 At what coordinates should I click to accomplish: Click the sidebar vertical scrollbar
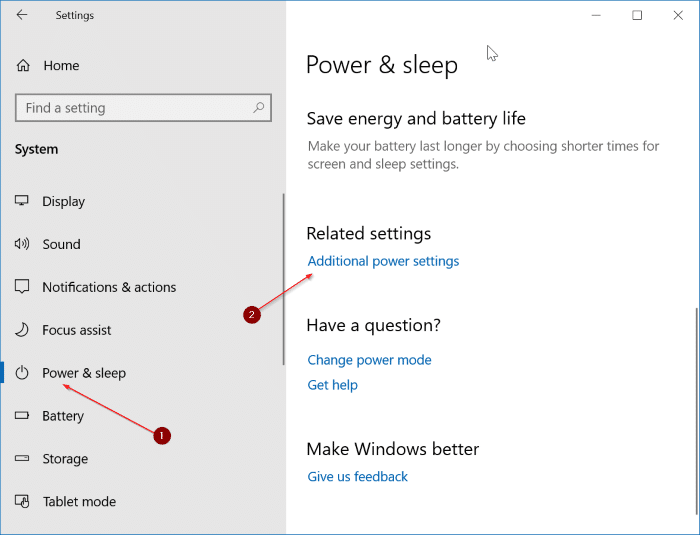click(x=283, y=279)
